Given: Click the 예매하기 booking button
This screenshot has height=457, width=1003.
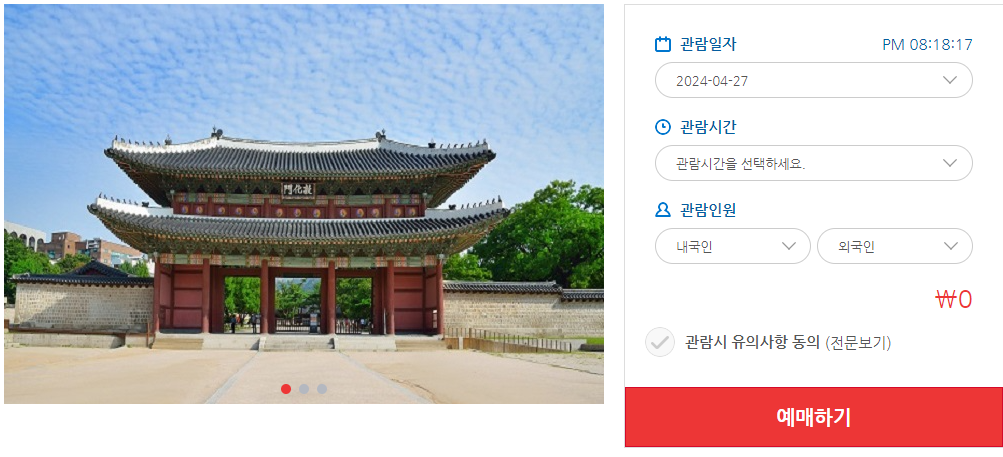Looking at the screenshot, I should [x=814, y=417].
